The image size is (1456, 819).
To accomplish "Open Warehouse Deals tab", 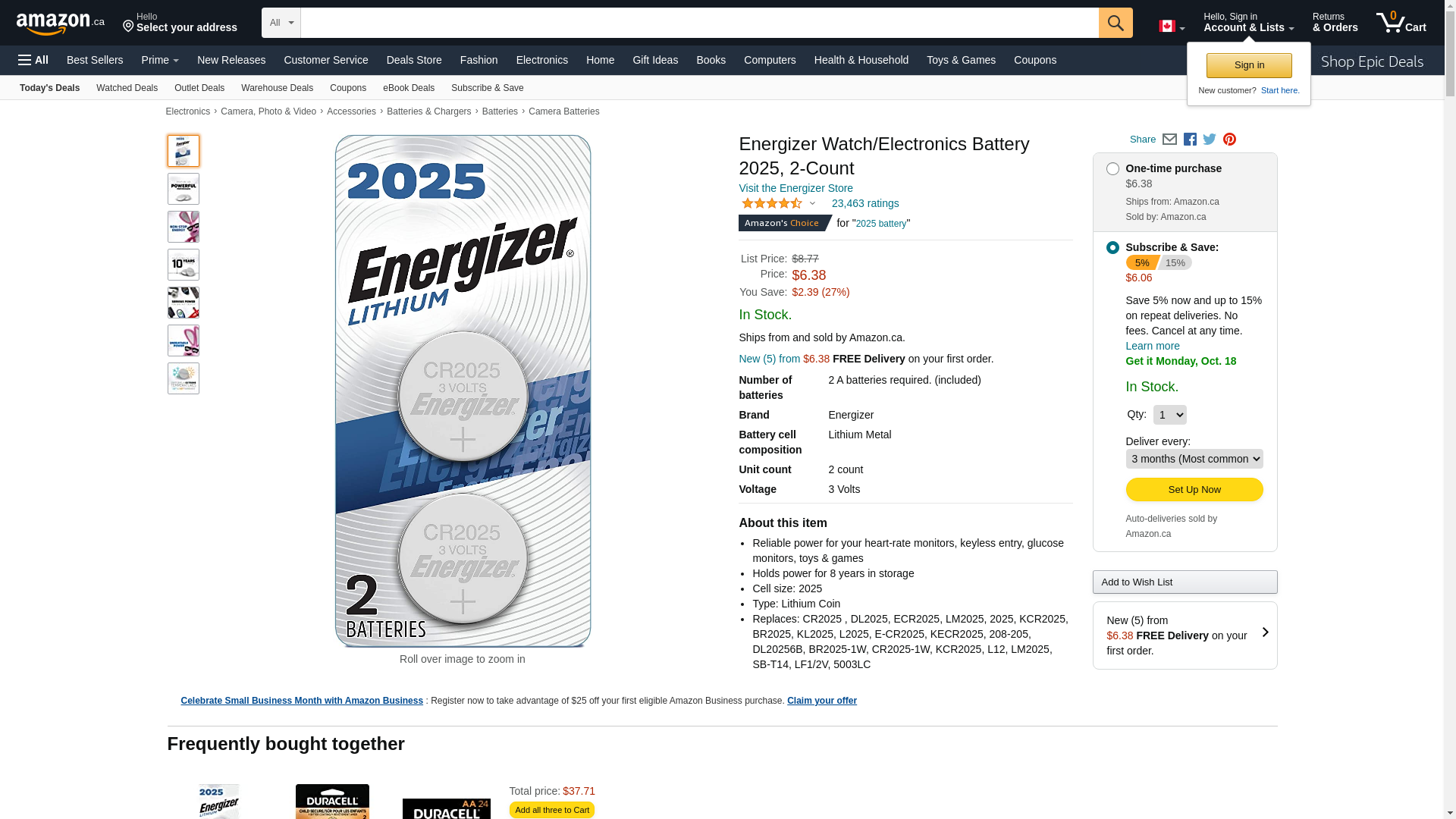I will (x=277, y=88).
